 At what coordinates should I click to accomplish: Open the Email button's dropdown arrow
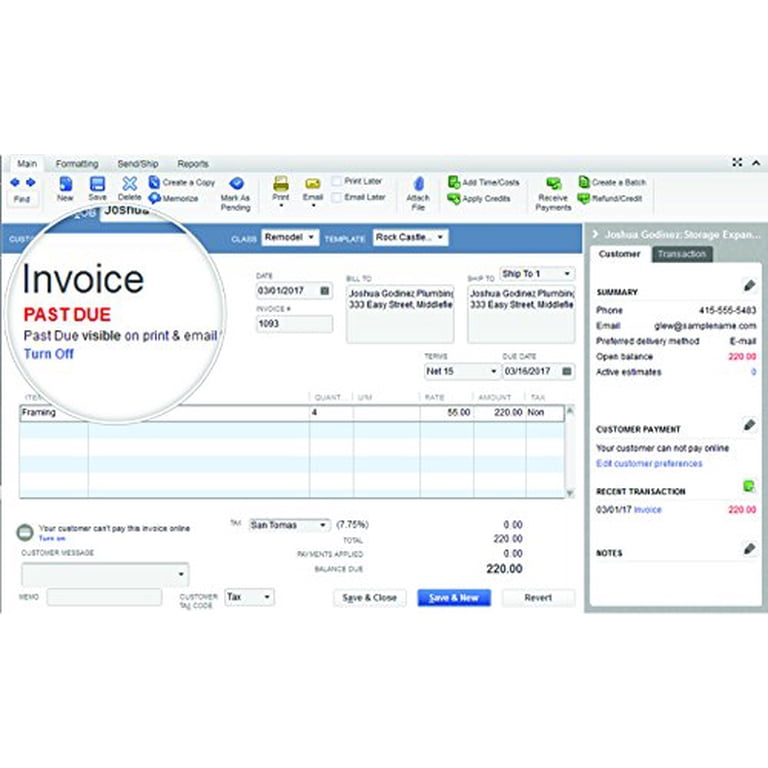coord(313,206)
